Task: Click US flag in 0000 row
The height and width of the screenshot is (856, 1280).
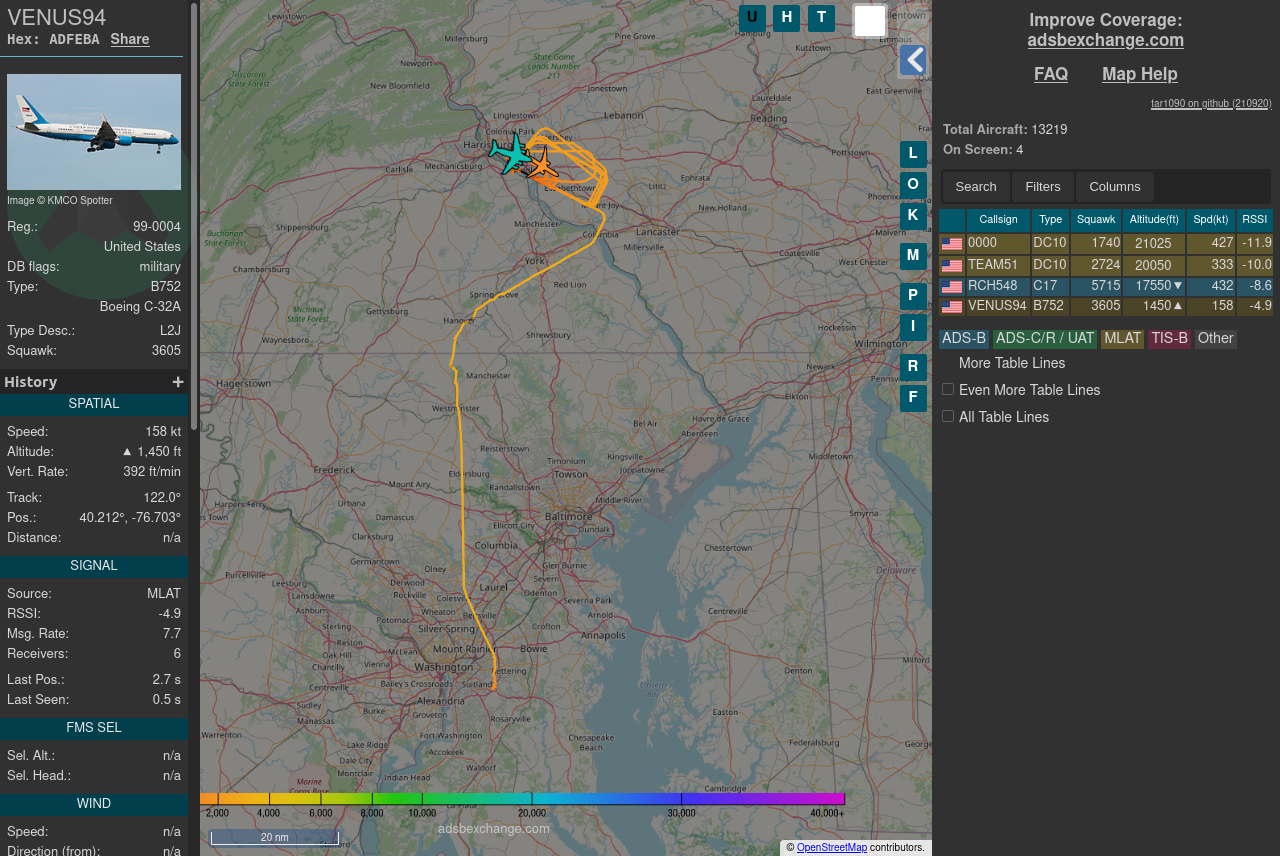Action: [x=952, y=244]
